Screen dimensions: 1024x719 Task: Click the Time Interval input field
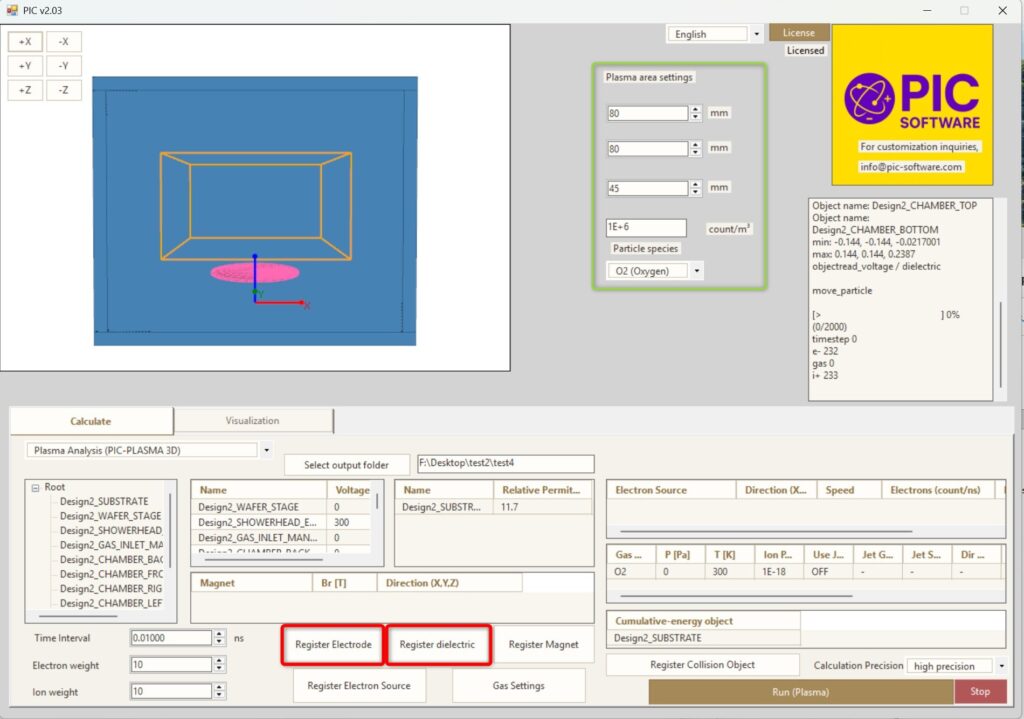point(170,638)
